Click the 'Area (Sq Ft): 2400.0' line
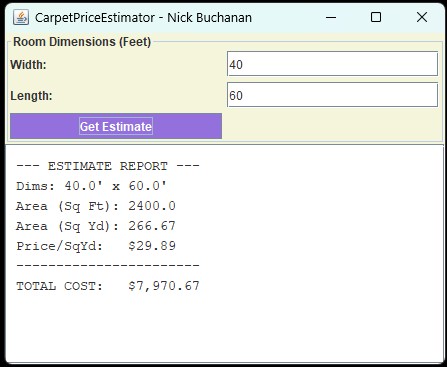The height and width of the screenshot is (367, 447). point(96,206)
